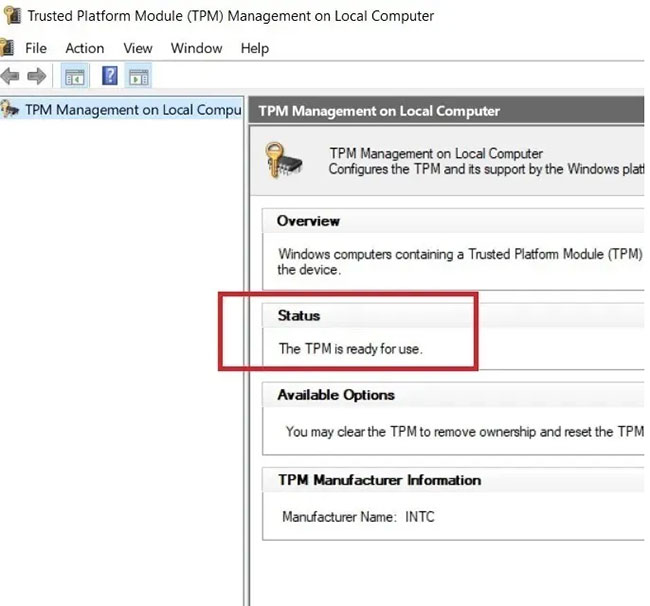Click 'Manufacturer Name: INTC' text
Image resolution: width=650 pixels, height=606 pixels.
coord(358,517)
